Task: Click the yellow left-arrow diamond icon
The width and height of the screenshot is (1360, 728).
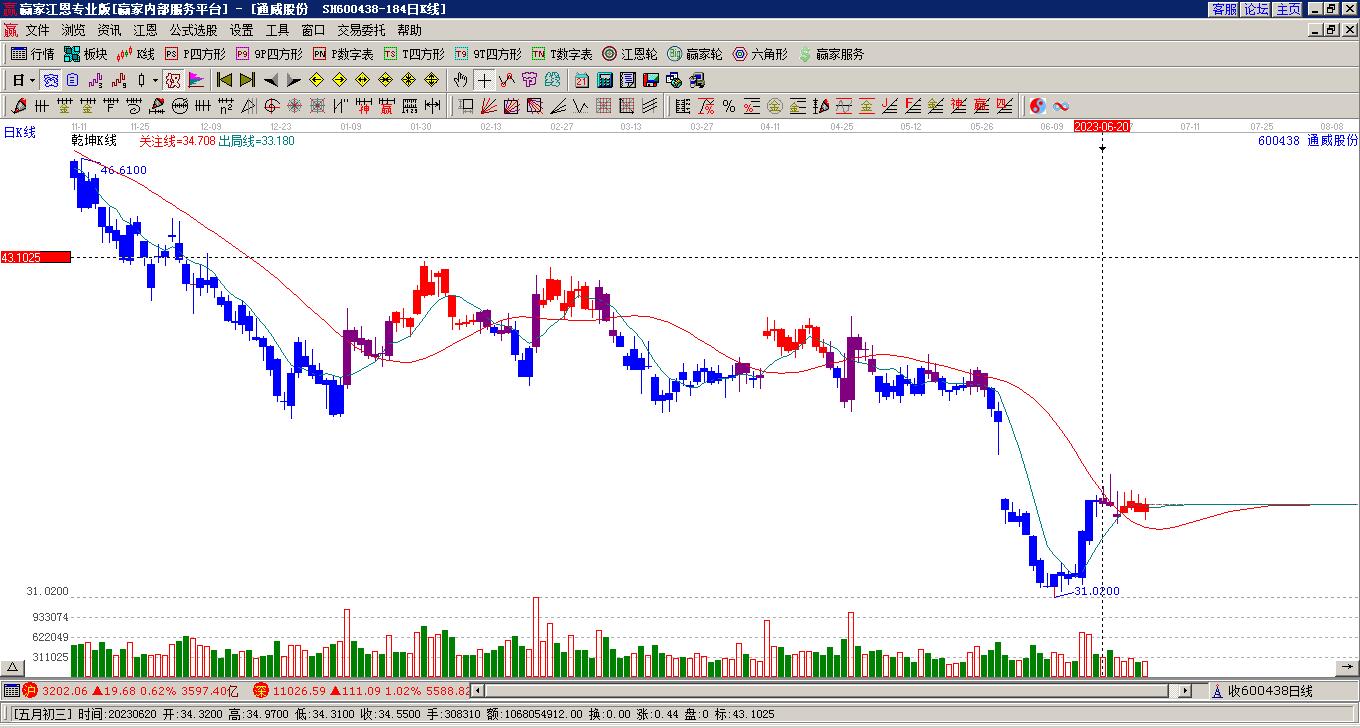Action: pyautogui.click(x=317, y=80)
